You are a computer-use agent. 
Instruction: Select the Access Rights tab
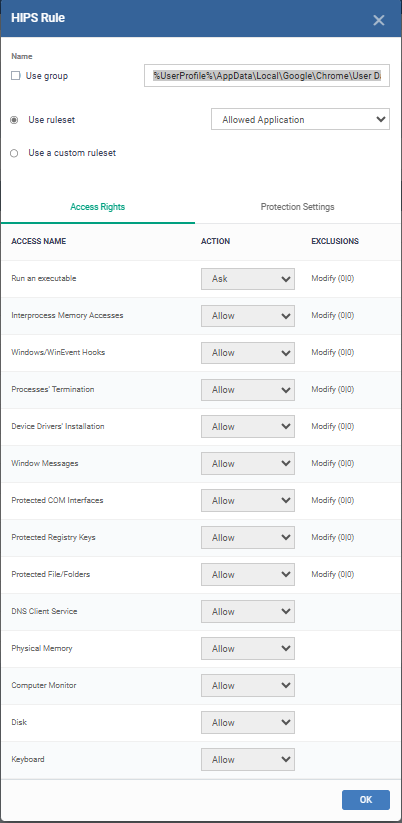[98, 207]
